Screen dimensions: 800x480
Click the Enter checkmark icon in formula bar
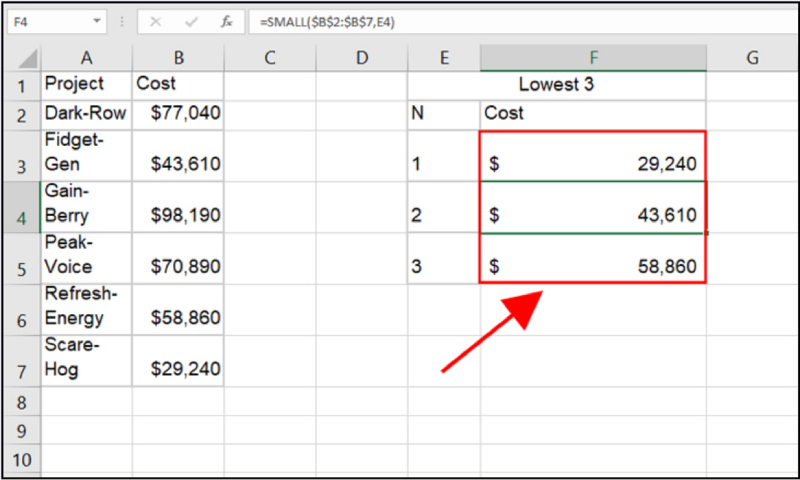(x=191, y=21)
